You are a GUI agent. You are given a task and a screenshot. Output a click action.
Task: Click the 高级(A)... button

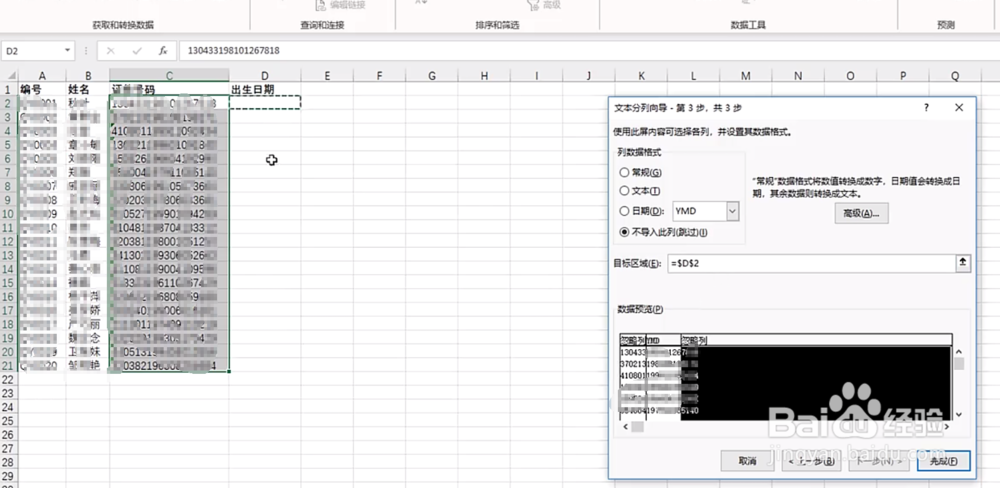[x=861, y=214]
